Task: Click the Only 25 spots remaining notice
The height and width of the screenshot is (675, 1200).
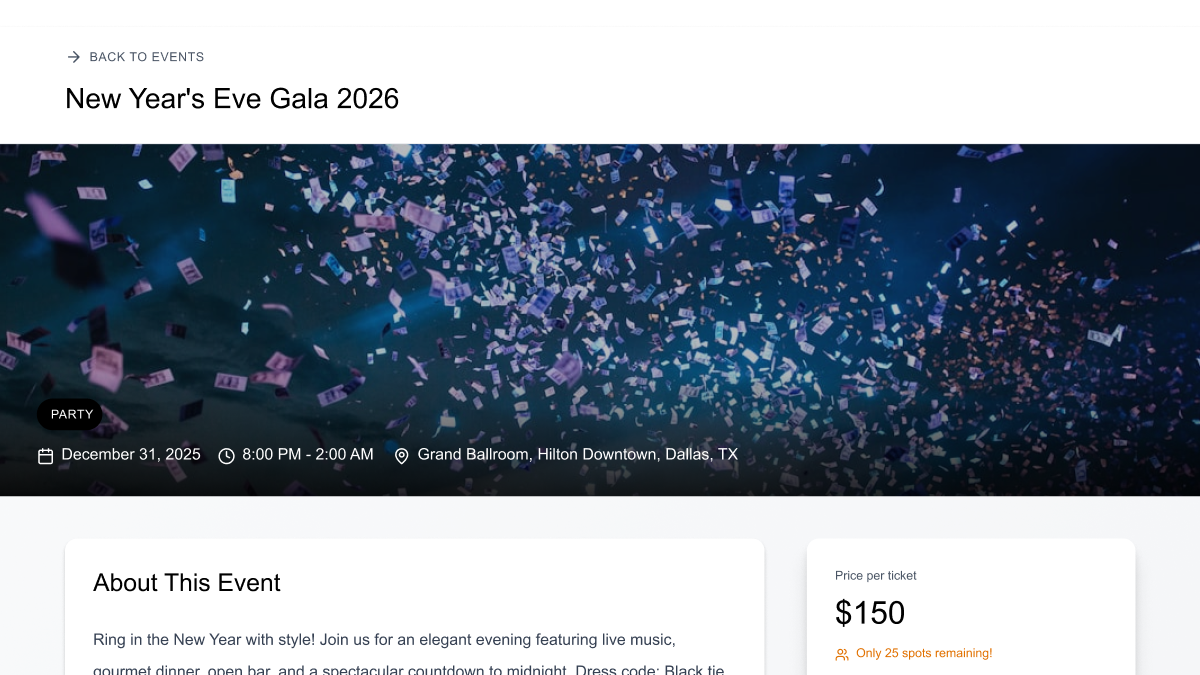Action: [x=924, y=653]
